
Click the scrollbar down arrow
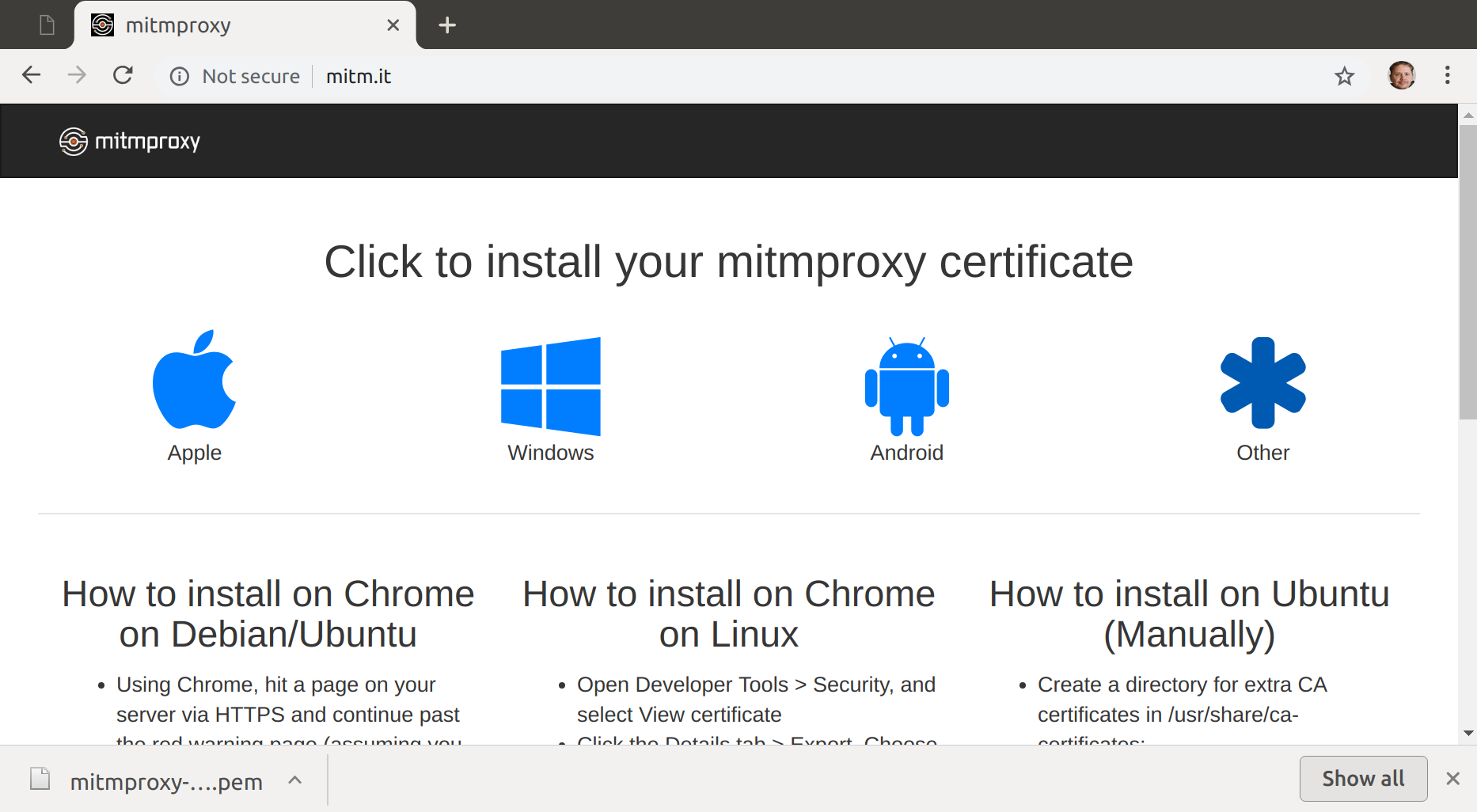(1469, 733)
